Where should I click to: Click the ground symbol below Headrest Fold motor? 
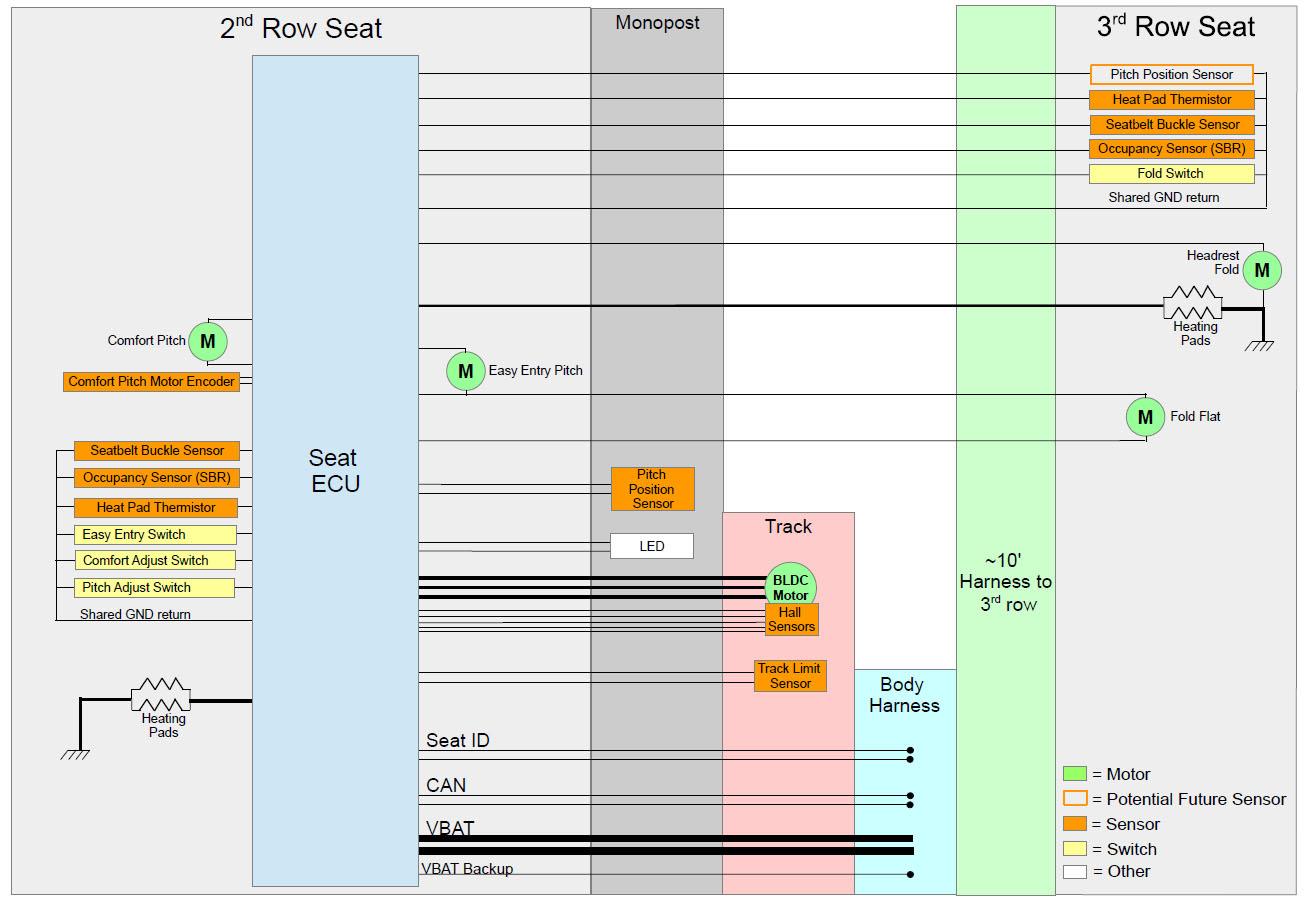pyautogui.click(x=1260, y=346)
